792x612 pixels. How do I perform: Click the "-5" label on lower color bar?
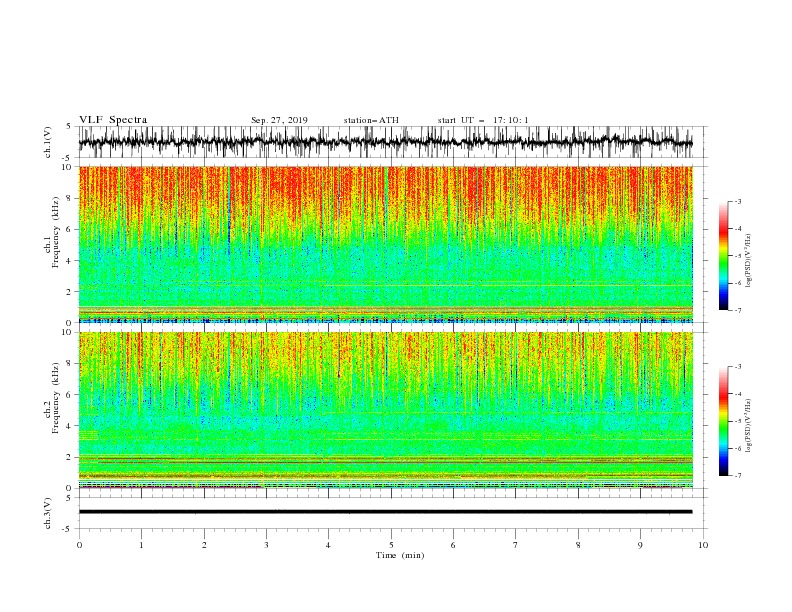[738, 421]
